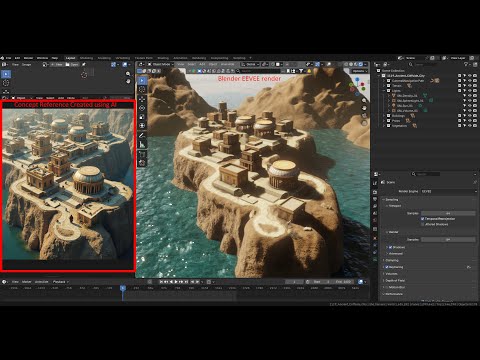This screenshot has width=480, height=360.
Task: Select the Move tool in 3D viewport
Action: coord(142,99)
